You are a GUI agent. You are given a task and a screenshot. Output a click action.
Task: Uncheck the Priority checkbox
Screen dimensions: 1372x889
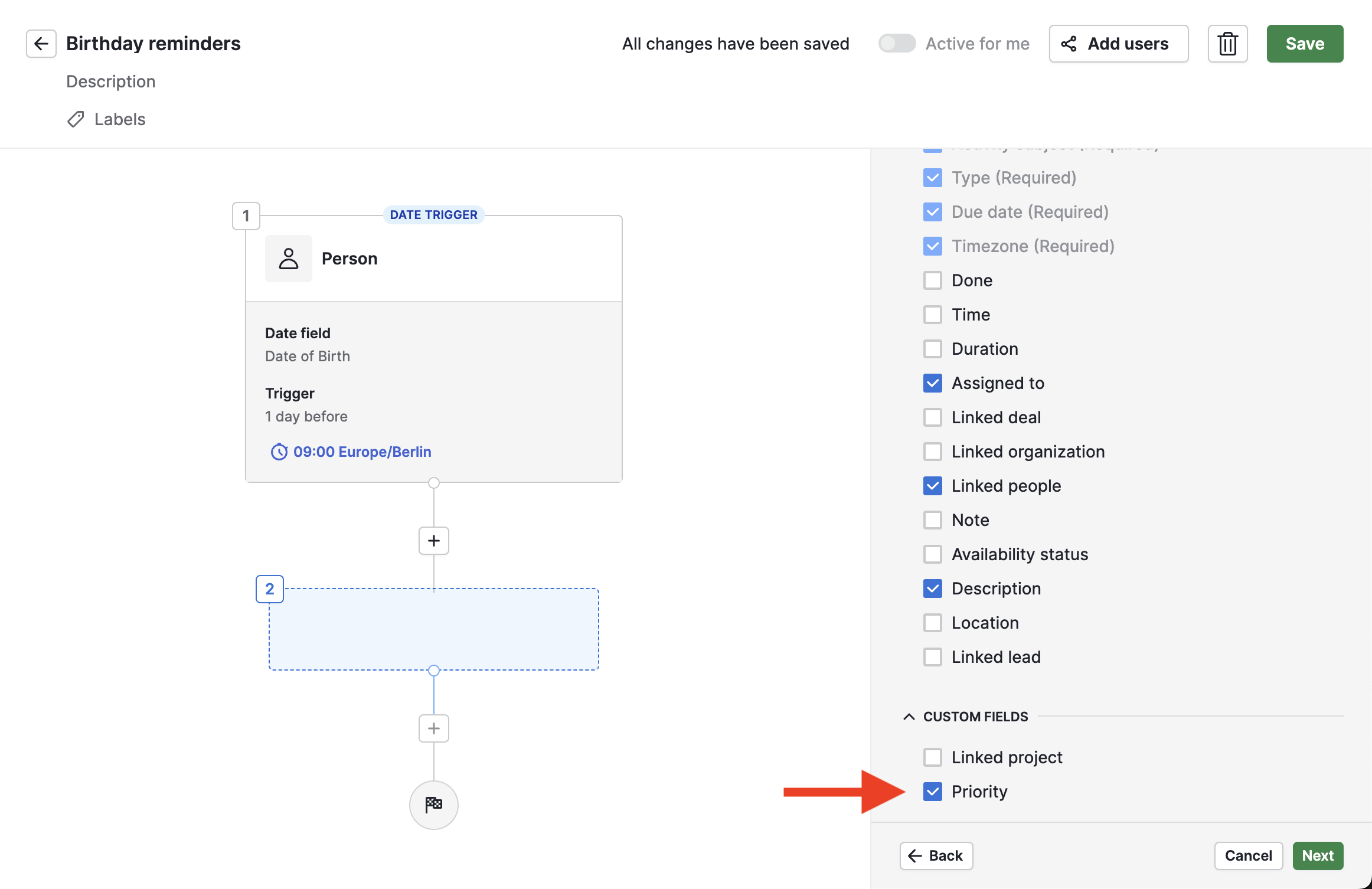click(932, 792)
